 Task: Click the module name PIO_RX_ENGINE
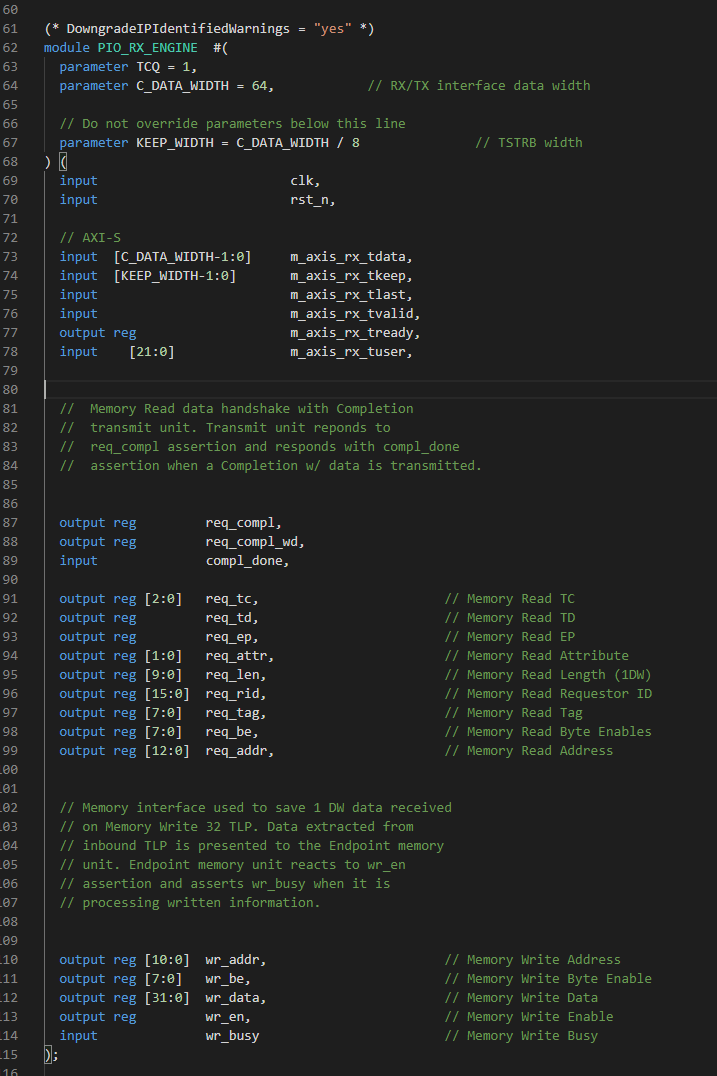coord(148,47)
